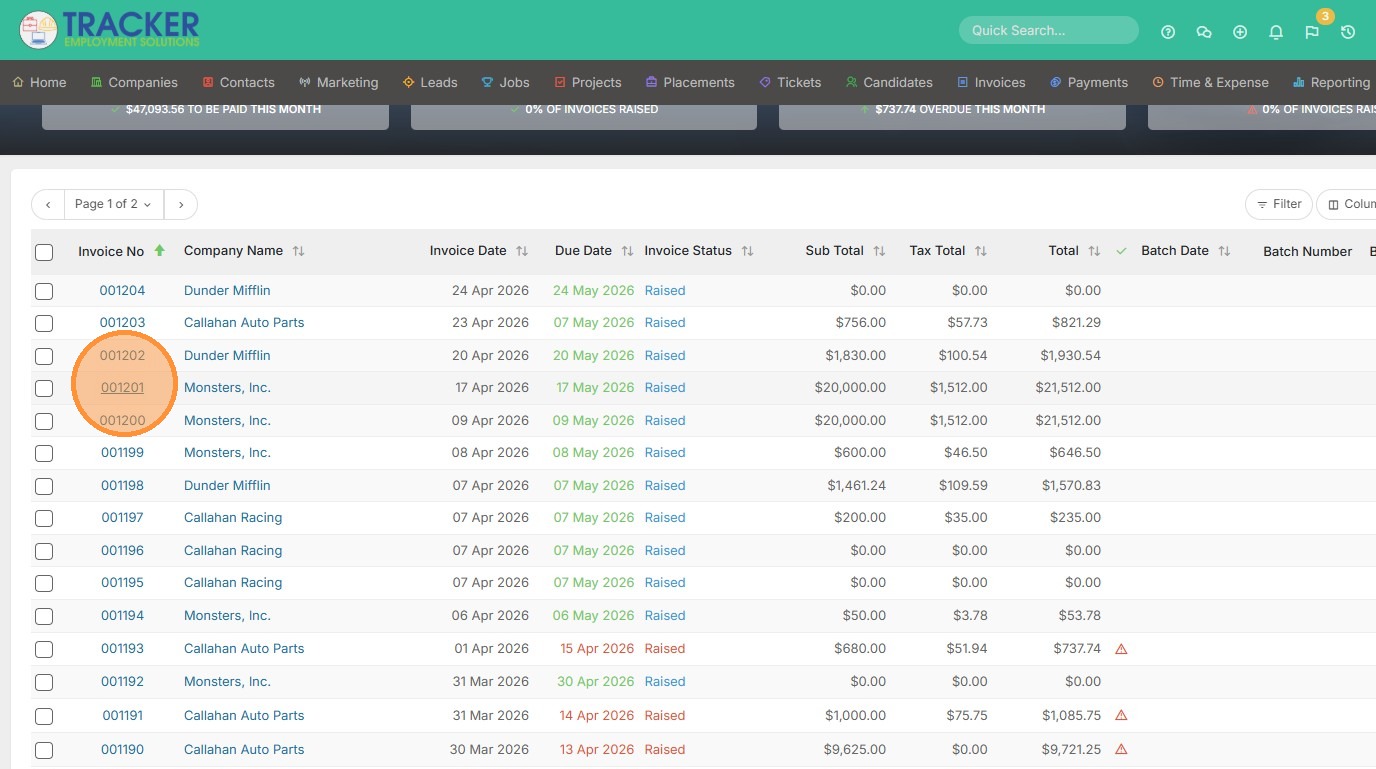
Task: Click the Filter button
Action: coord(1278,204)
